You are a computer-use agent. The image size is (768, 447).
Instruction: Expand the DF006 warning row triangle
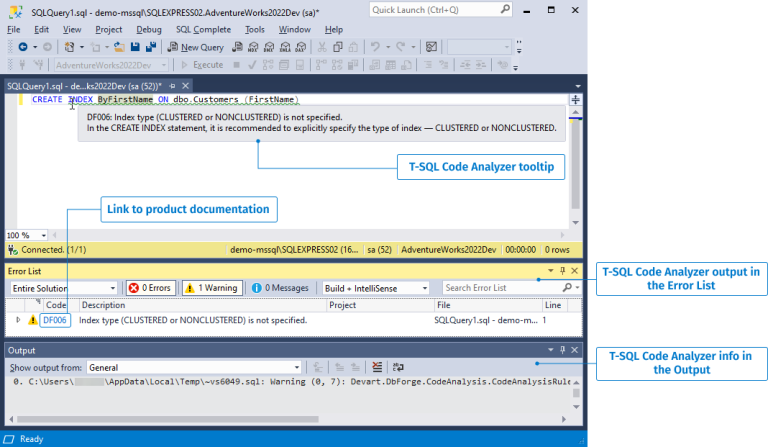coord(18,320)
